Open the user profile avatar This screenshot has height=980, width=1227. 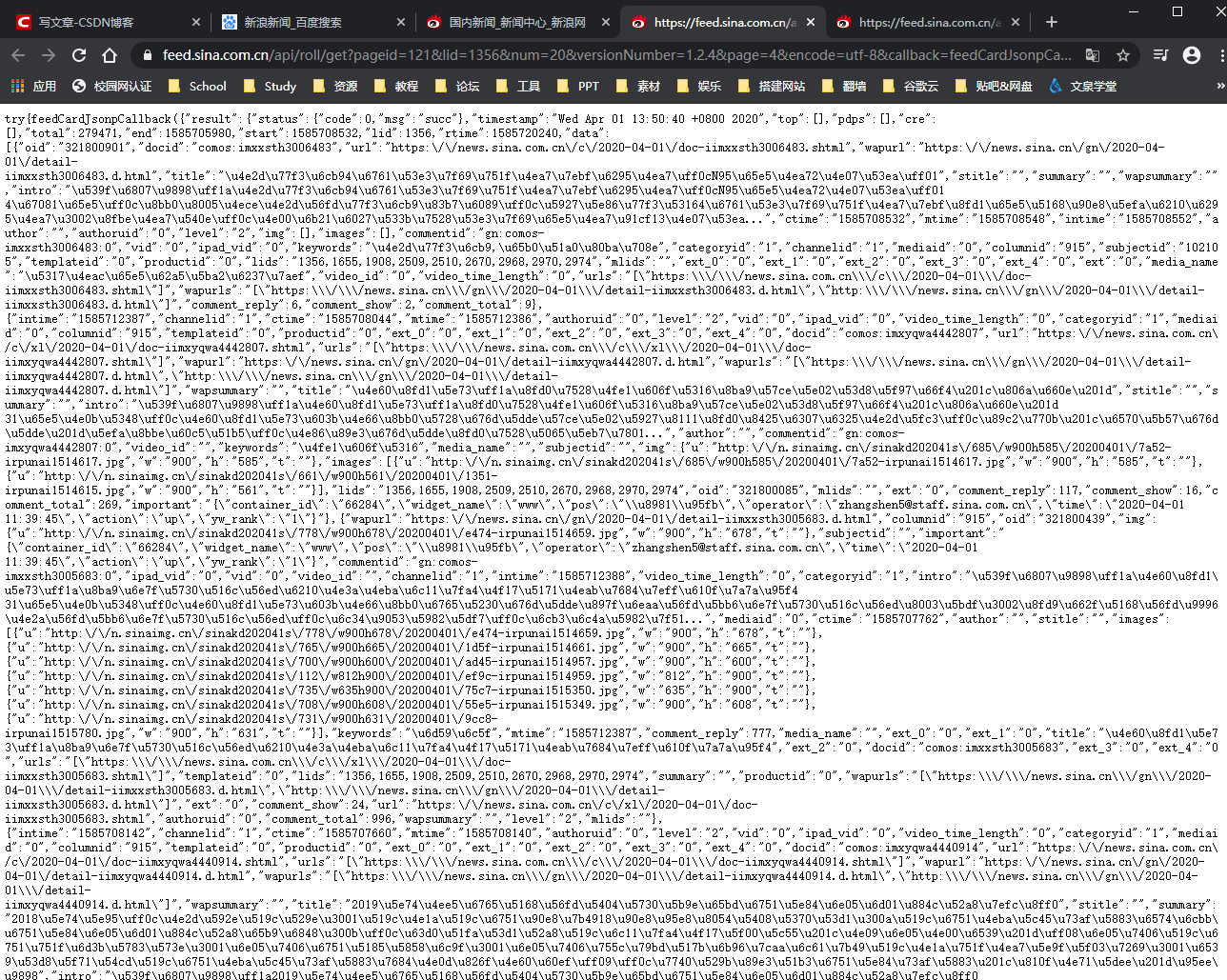coord(1191,55)
